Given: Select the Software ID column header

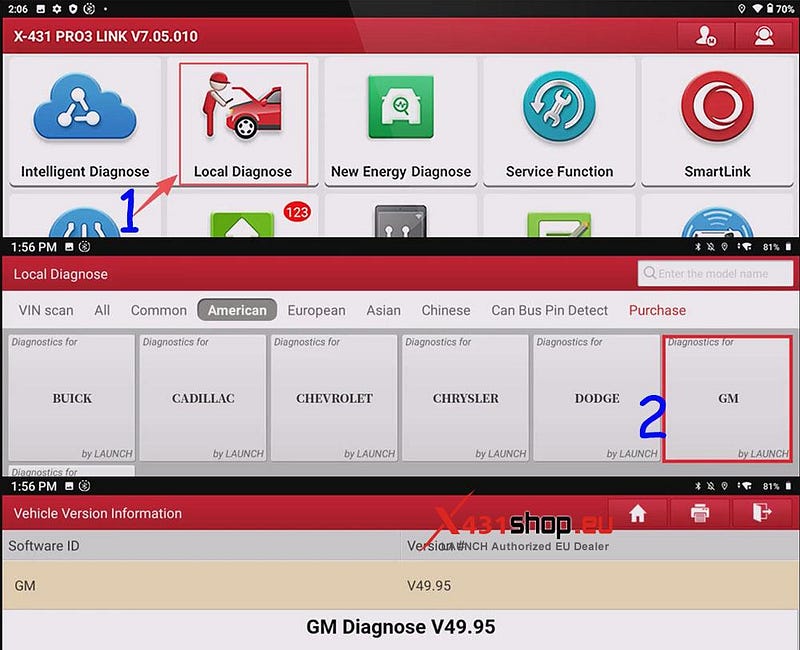Looking at the screenshot, I should (x=44, y=545).
